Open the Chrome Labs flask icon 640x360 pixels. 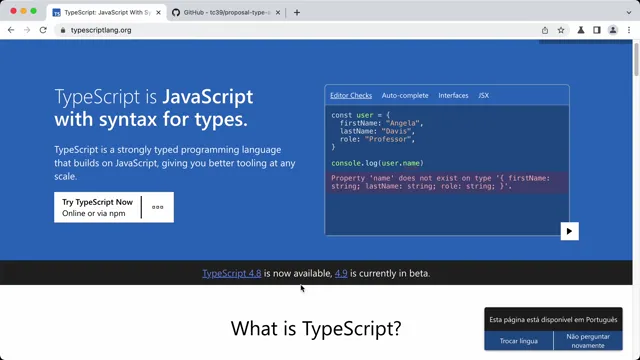(x=581, y=30)
